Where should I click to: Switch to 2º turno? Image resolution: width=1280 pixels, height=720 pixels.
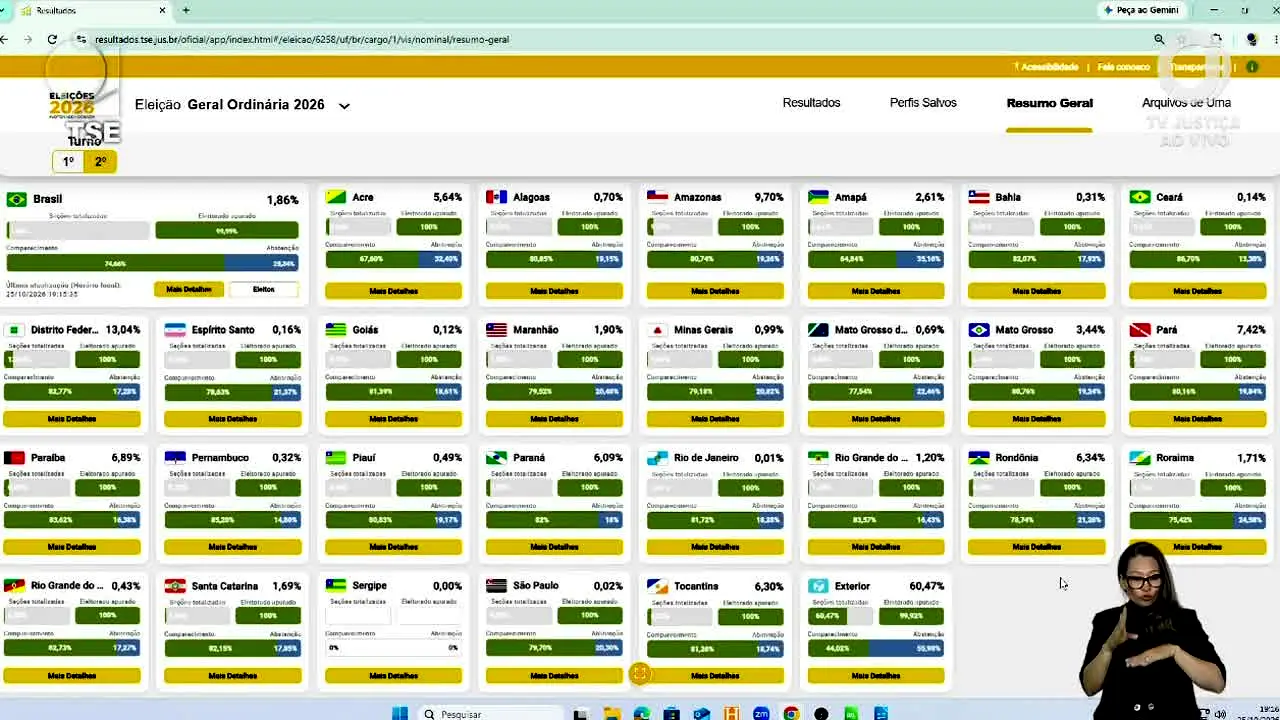100,161
